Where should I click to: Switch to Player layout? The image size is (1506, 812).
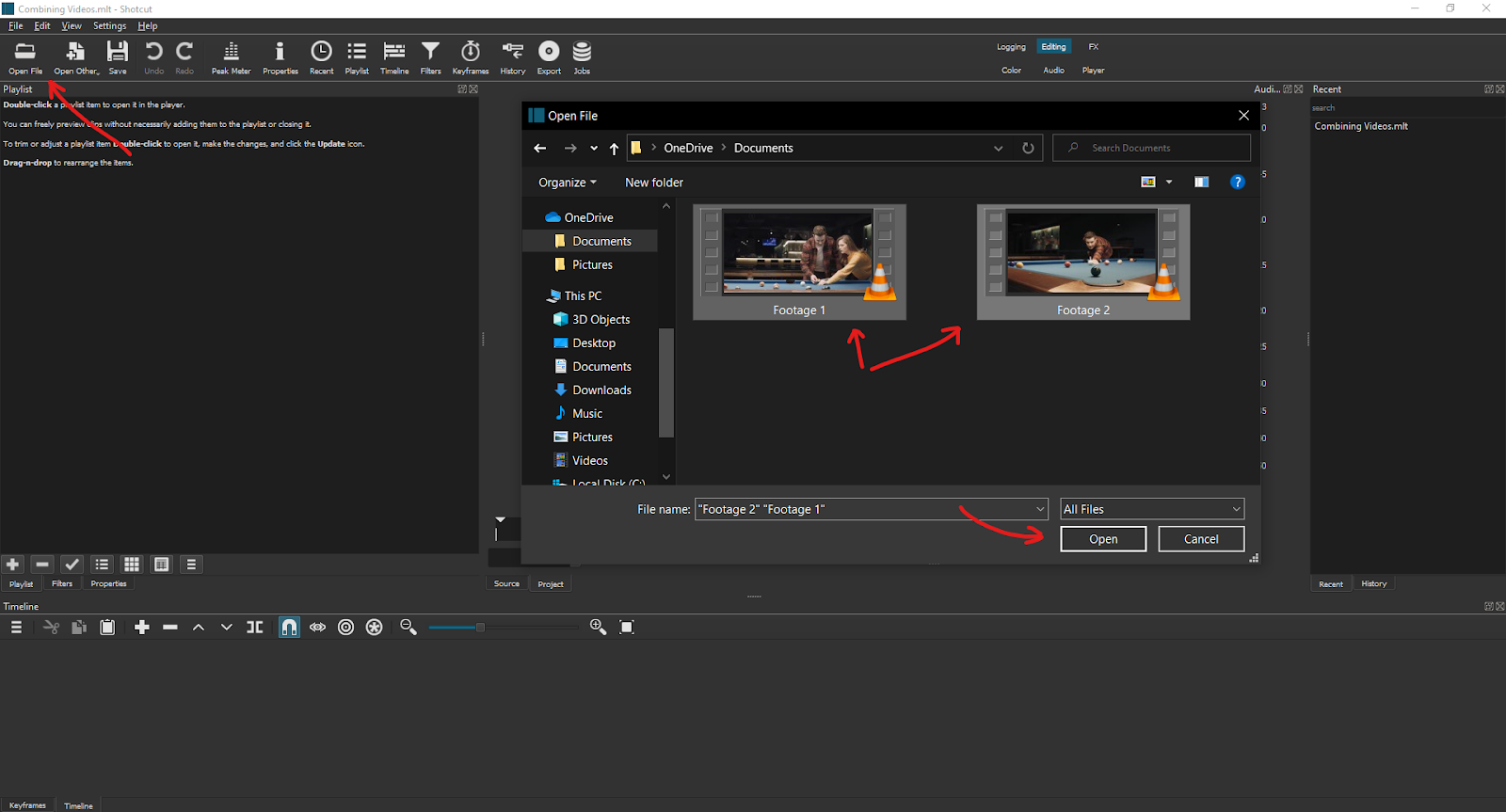click(x=1094, y=71)
